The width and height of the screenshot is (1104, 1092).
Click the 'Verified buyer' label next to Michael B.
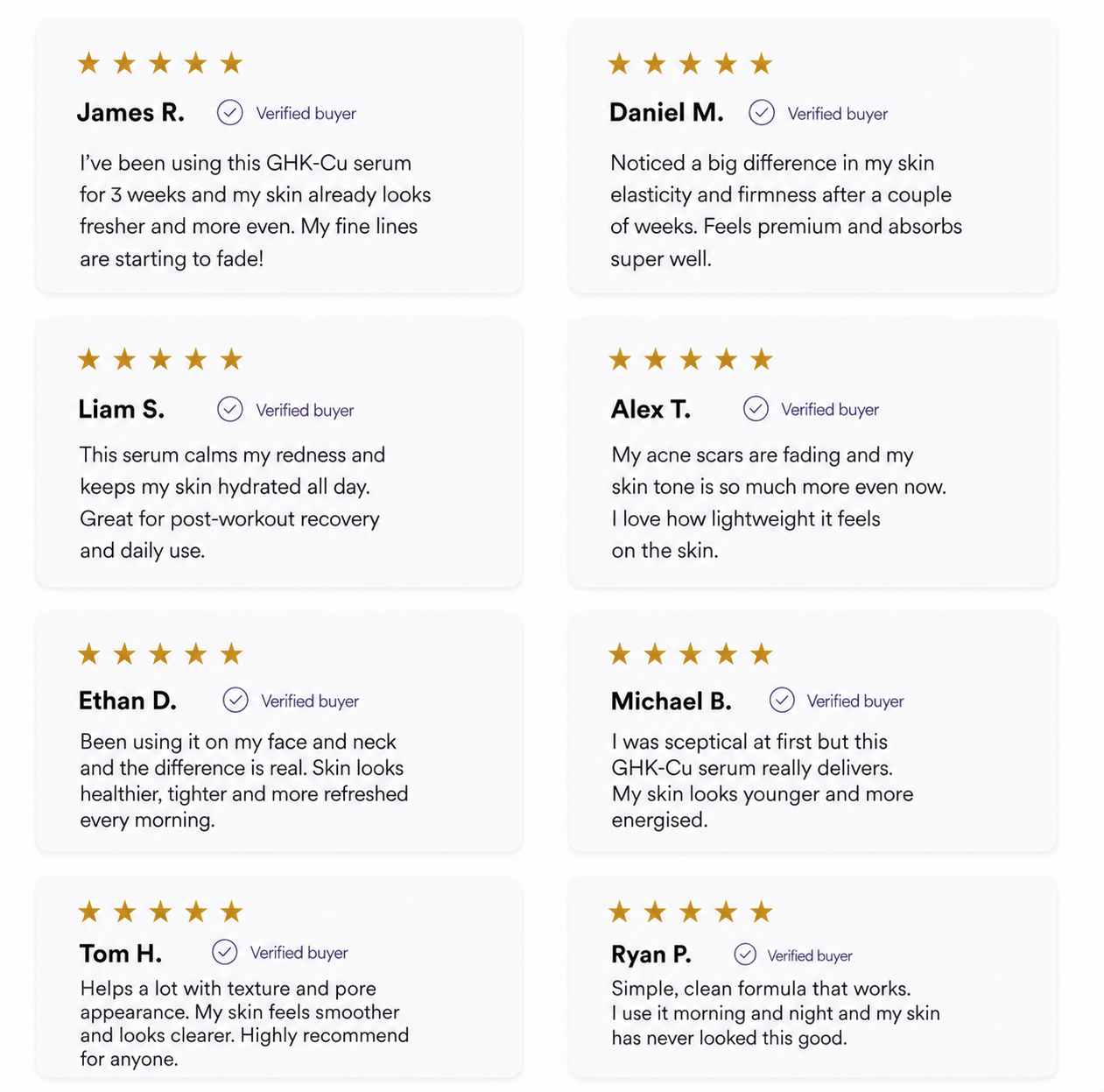(855, 701)
